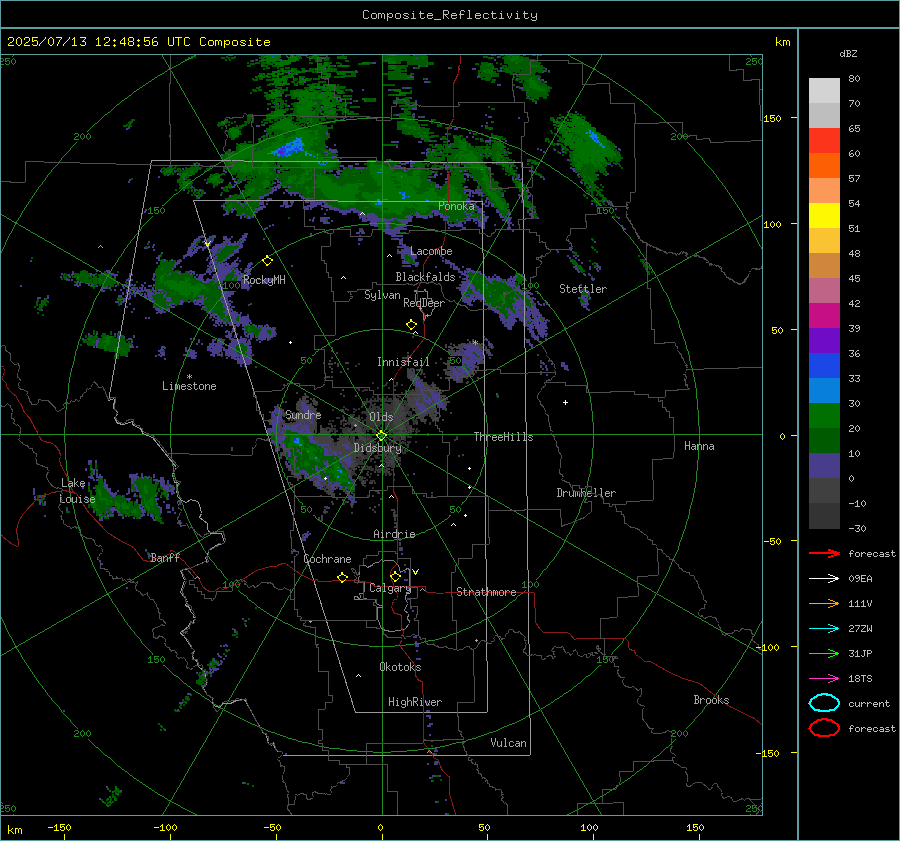Click the Limestone label

189,386
